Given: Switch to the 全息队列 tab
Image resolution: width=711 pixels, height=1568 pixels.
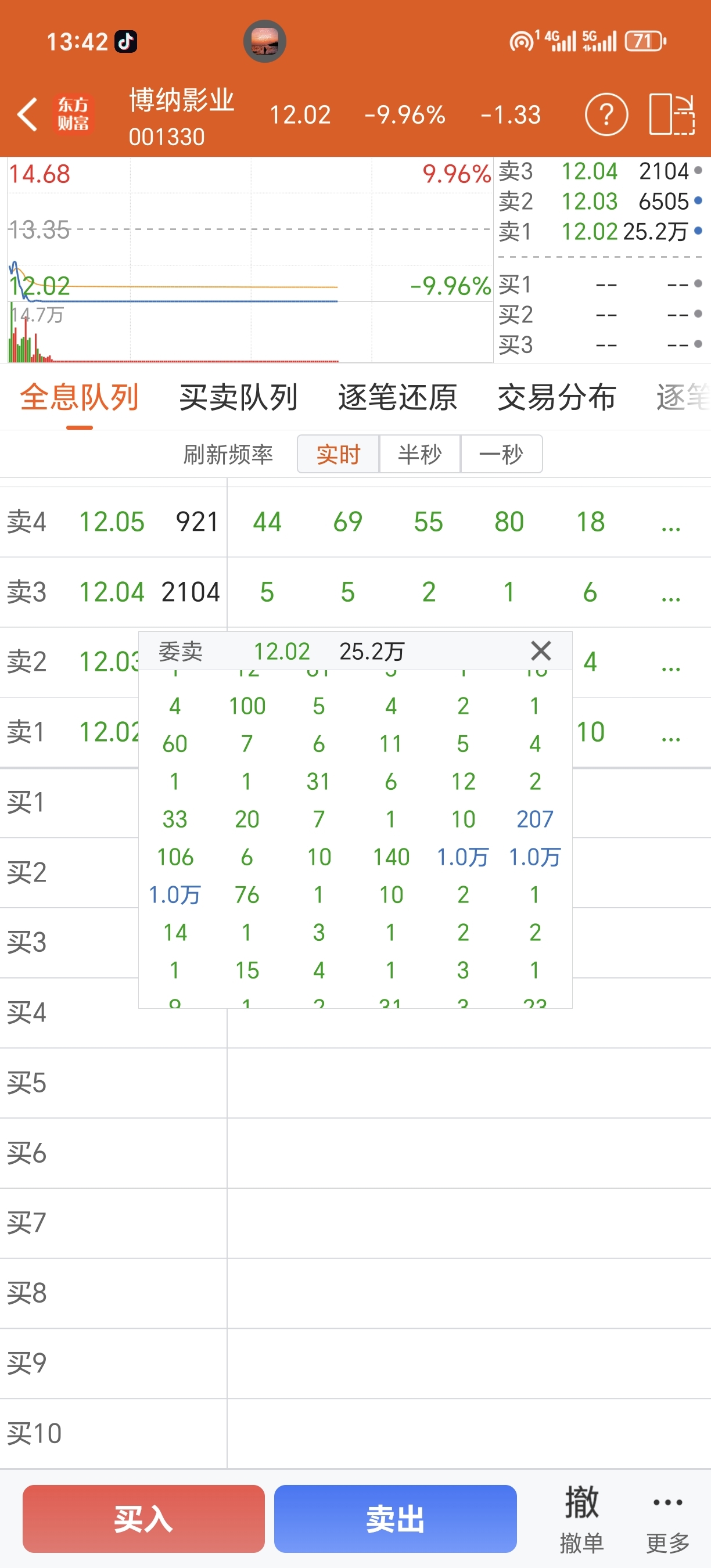Looking at the screenshot, I should pos(80,397).
